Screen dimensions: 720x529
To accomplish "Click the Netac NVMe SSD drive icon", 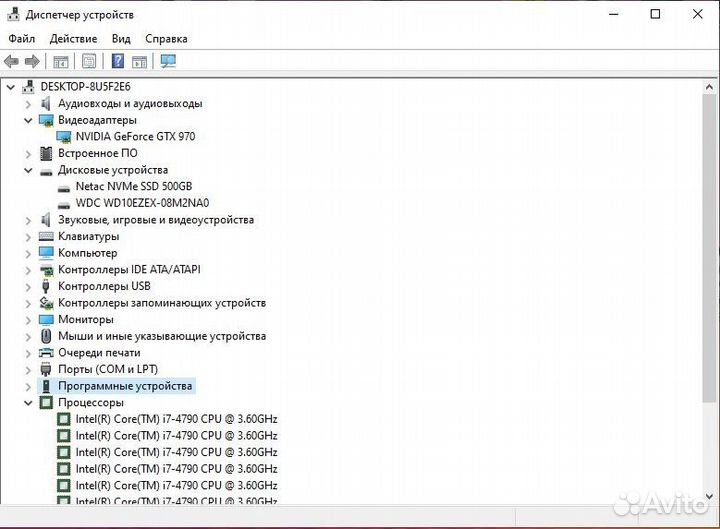I will coord(63,188).
